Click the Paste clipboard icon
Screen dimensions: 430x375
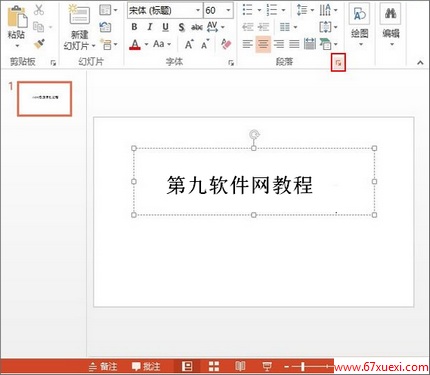tap(17, 17)
